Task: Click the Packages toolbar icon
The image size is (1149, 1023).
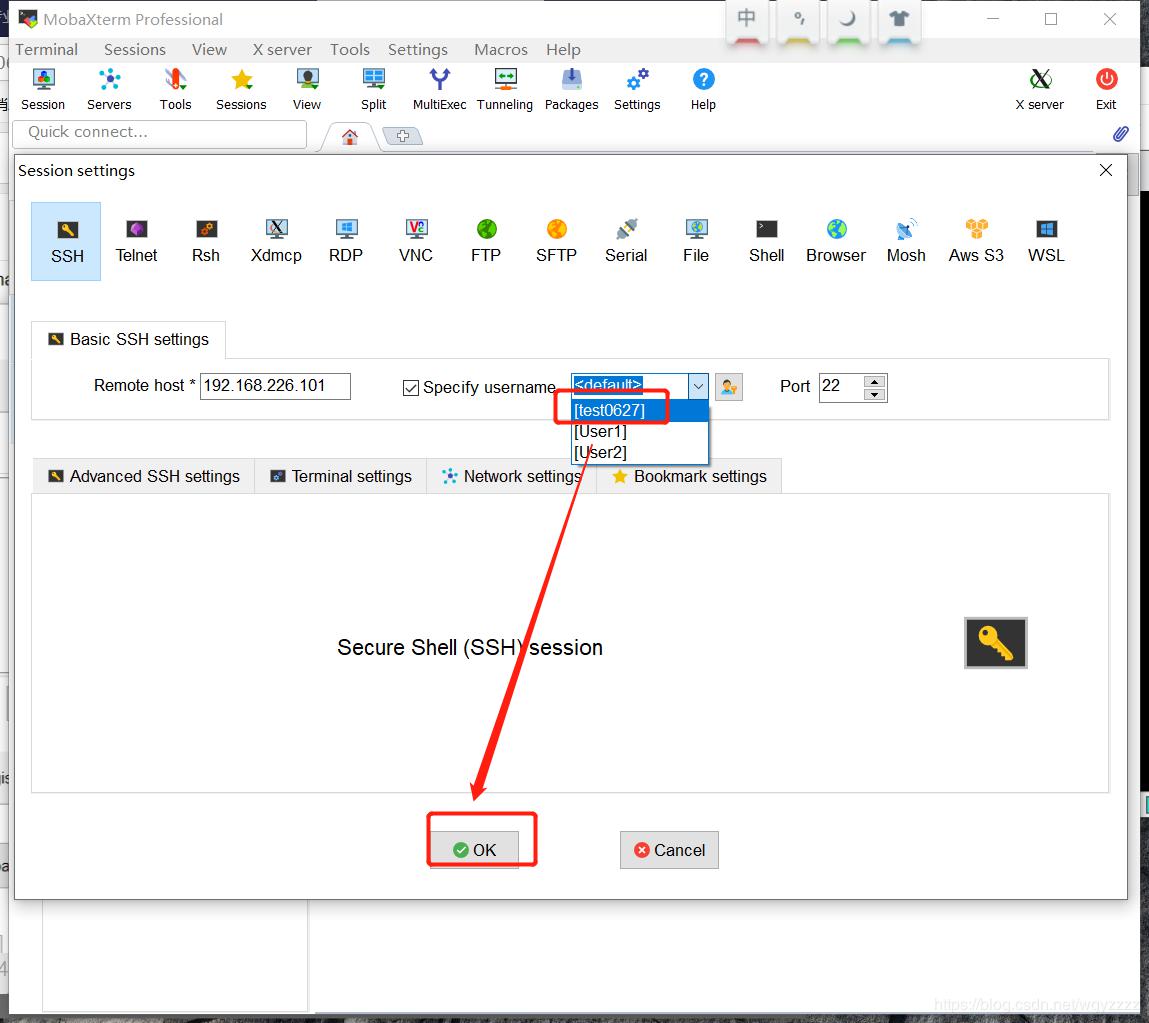Action: 571,88
